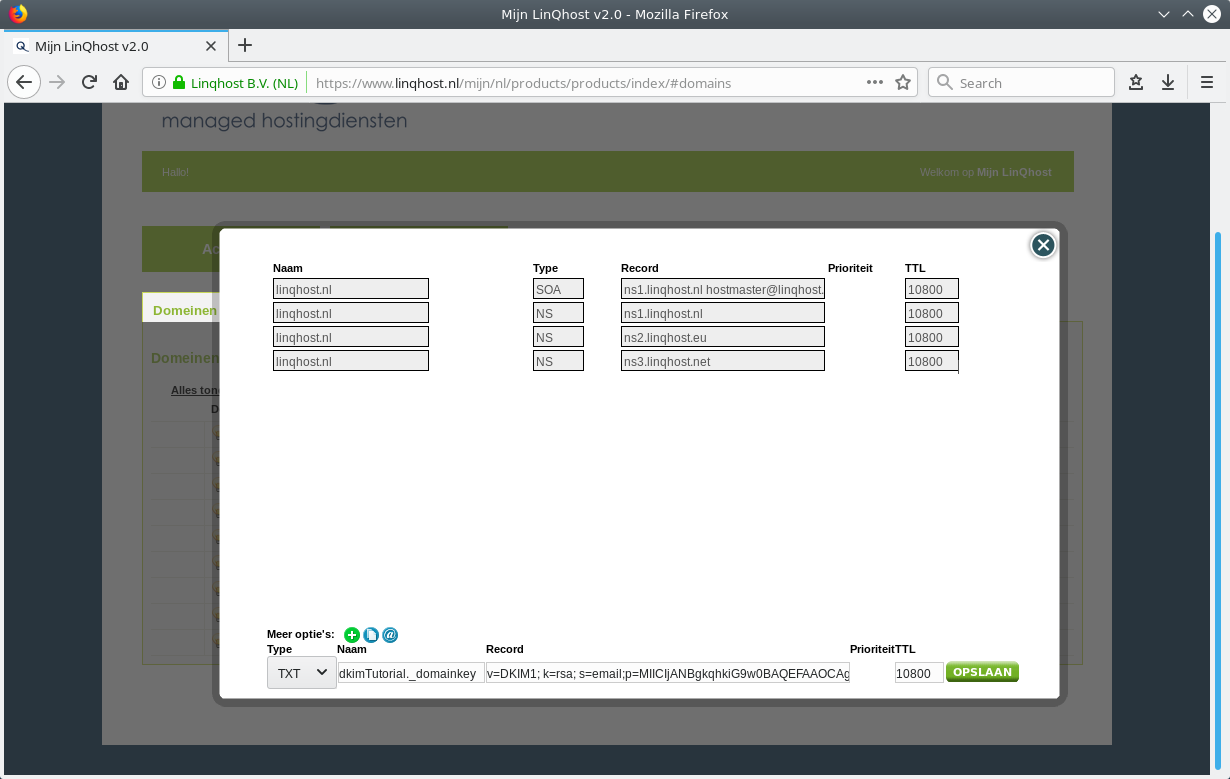Open the downloads arrow icon
The width and height of the screenshot is (1230, 779).
(x=1168, y=83)
